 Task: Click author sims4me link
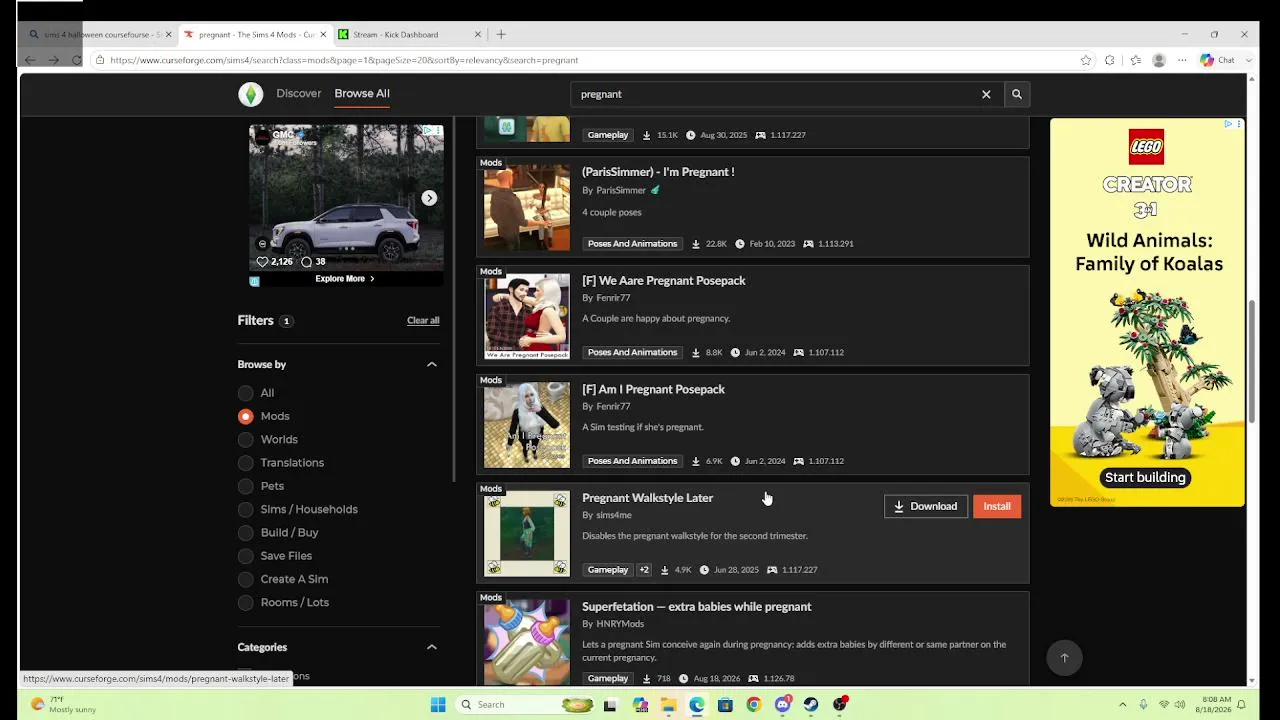tap(614, 515)
